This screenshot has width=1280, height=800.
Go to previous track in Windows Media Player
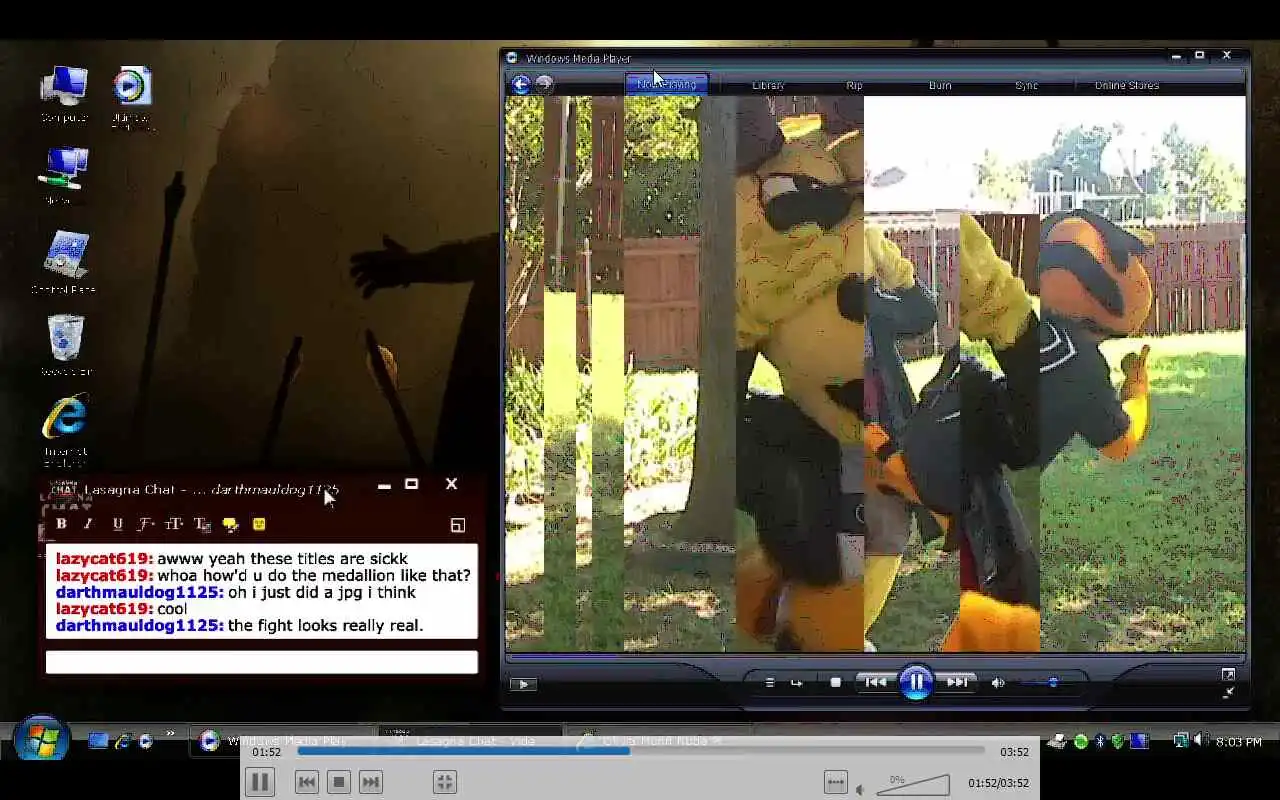click(875, 682)
